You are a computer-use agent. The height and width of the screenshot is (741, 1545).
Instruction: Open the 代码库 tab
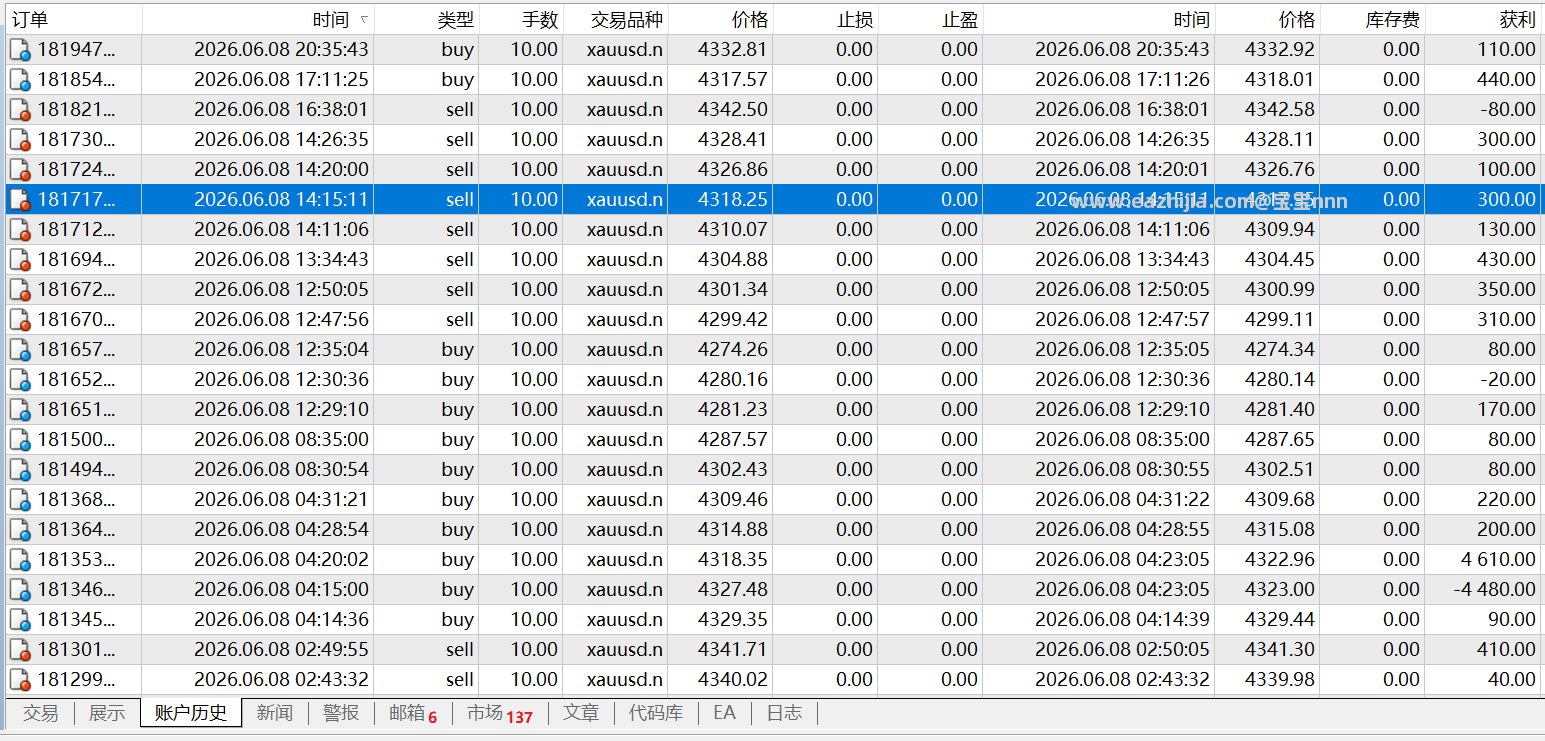click(656, 713)
